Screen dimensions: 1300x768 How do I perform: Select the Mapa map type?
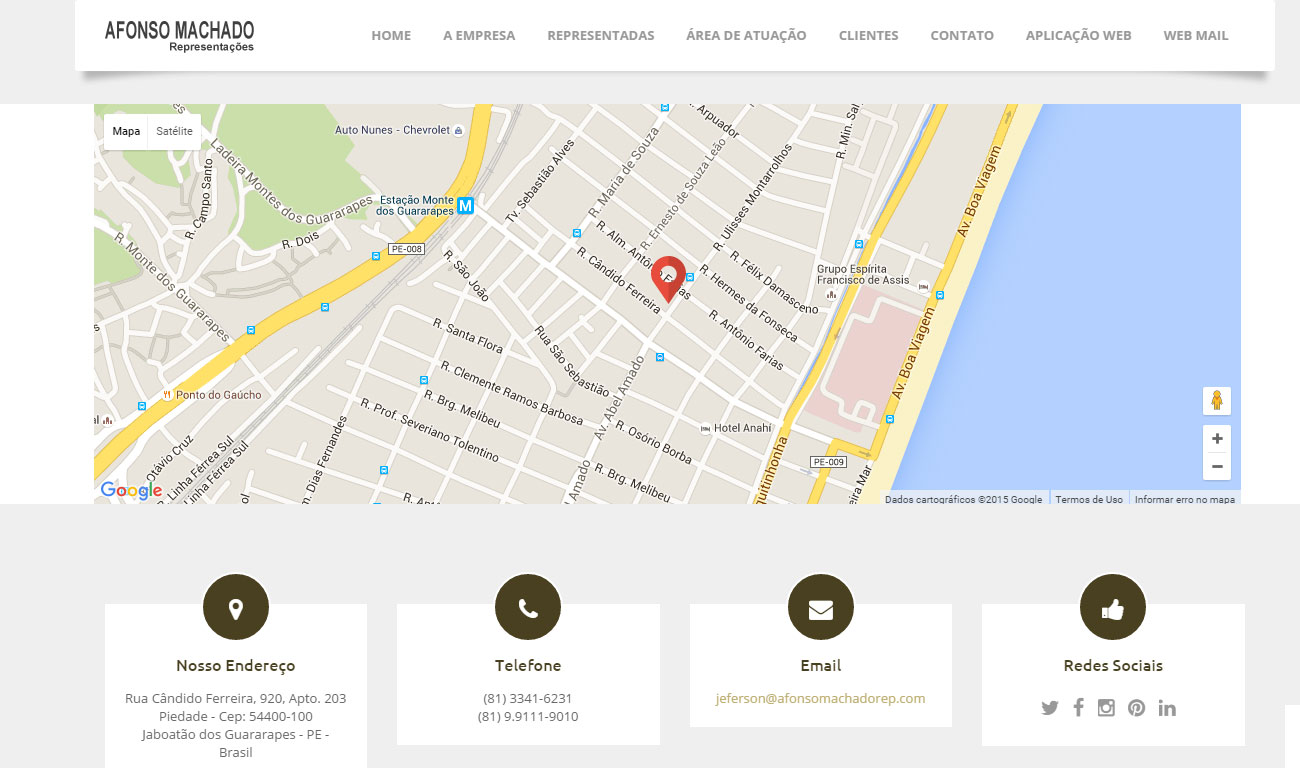point(126,131)
